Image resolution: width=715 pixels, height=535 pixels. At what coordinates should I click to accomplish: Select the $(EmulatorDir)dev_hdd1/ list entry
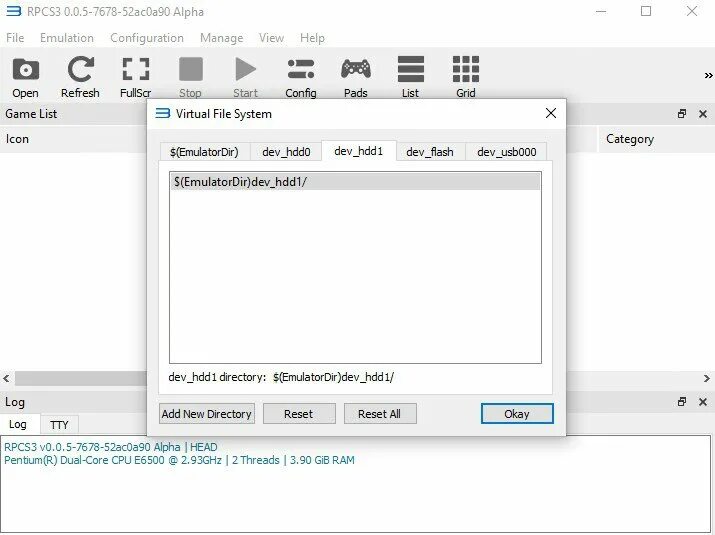[x=355, y=182]
